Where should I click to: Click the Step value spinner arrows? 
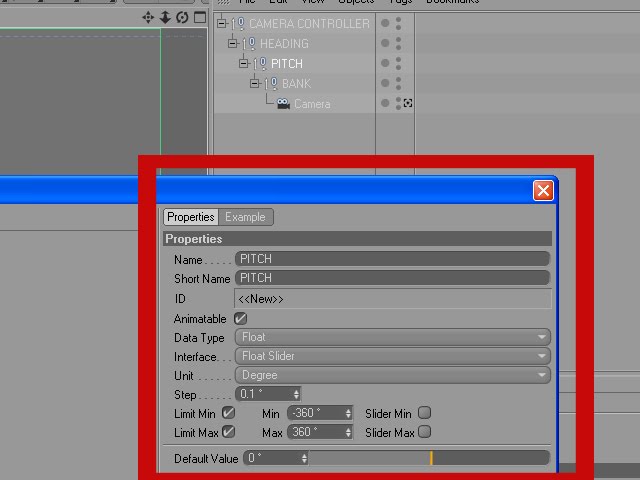(296, 394)
